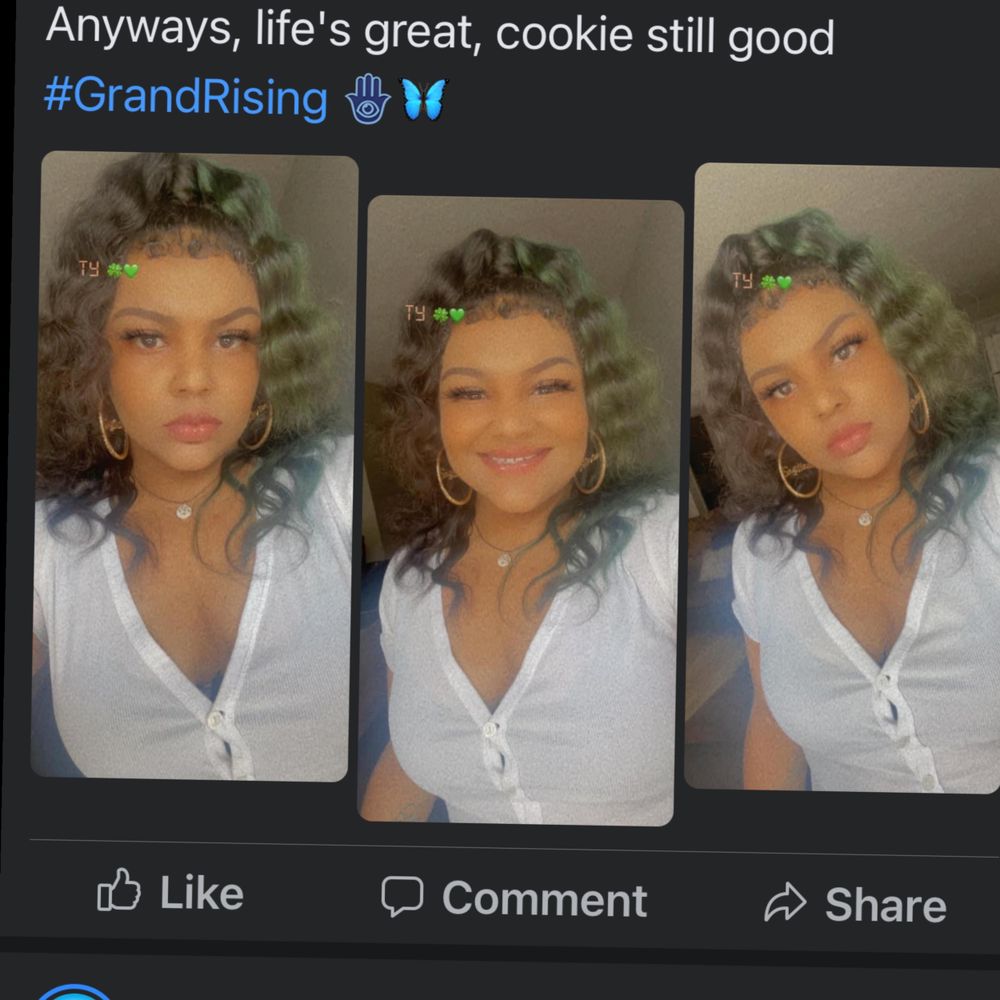Tap the TY clover sticker on left photo
Image resolution: width=1000 pixels, height=1000 pixels.
click(x=108, y=269)
